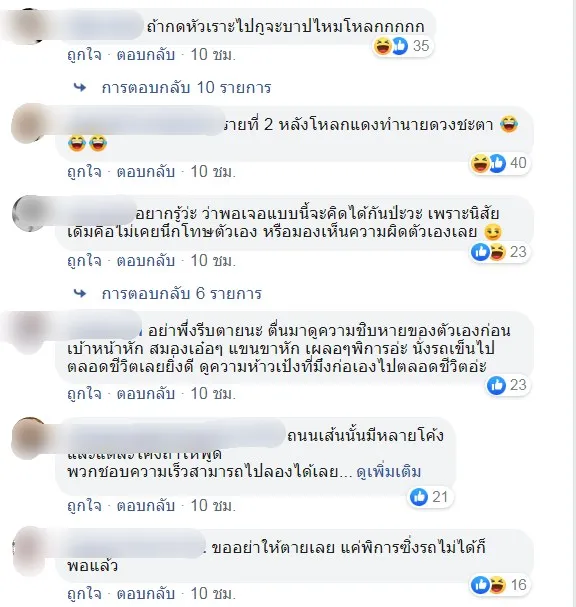Click the reply arrow icon beside การตอบกลับ 10 รายการ
This screenshot has height=607, width=576.
tap(80, 88)
